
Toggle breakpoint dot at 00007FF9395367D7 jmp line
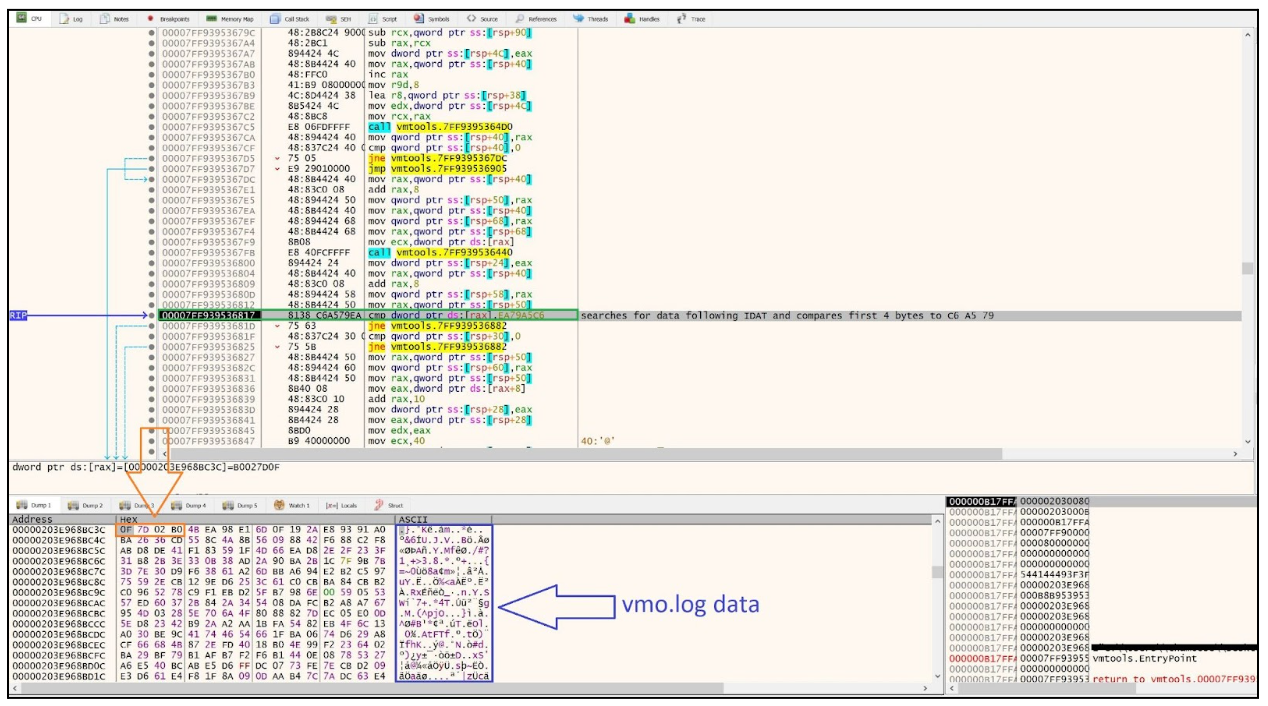tap(152, 169)
